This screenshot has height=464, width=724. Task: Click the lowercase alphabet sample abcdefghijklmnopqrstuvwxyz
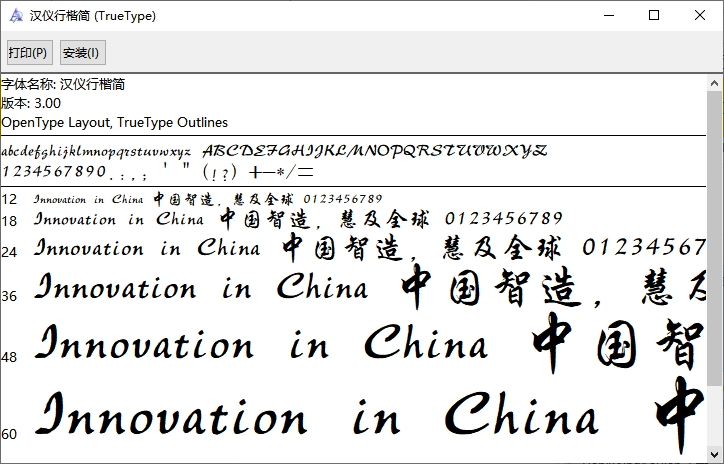click(96, 151)
